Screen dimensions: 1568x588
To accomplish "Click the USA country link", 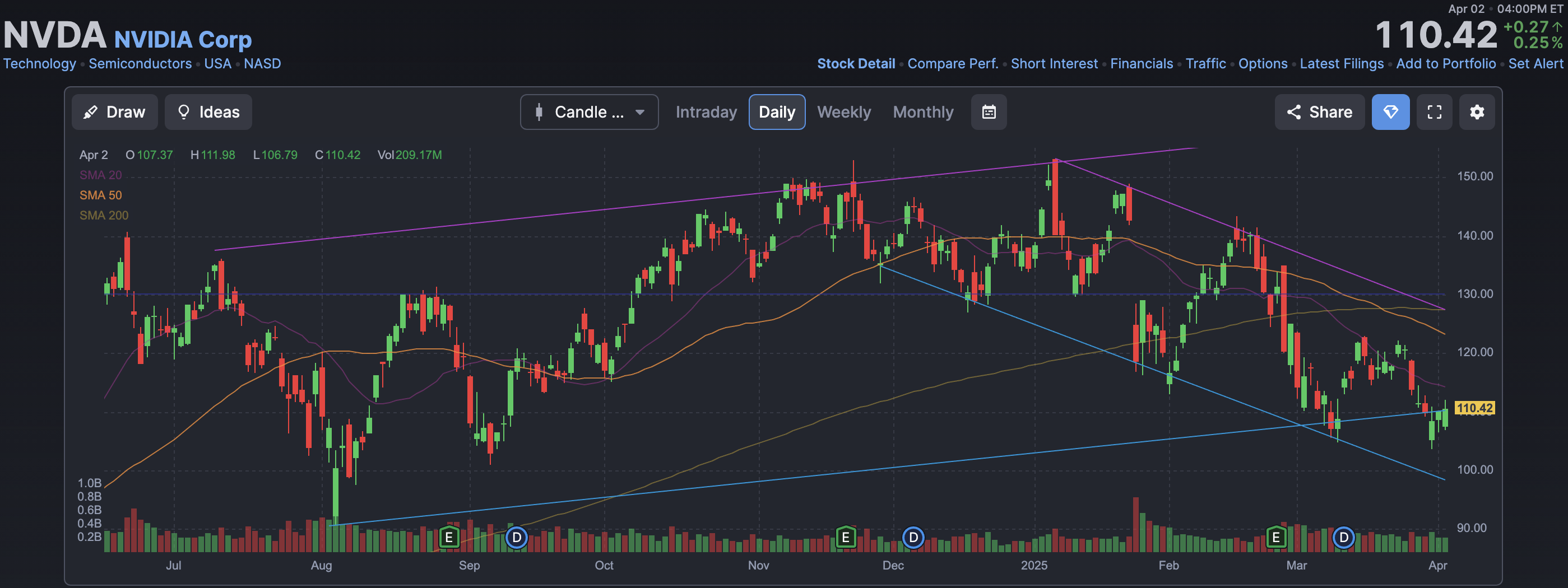I will pos(217,64).
